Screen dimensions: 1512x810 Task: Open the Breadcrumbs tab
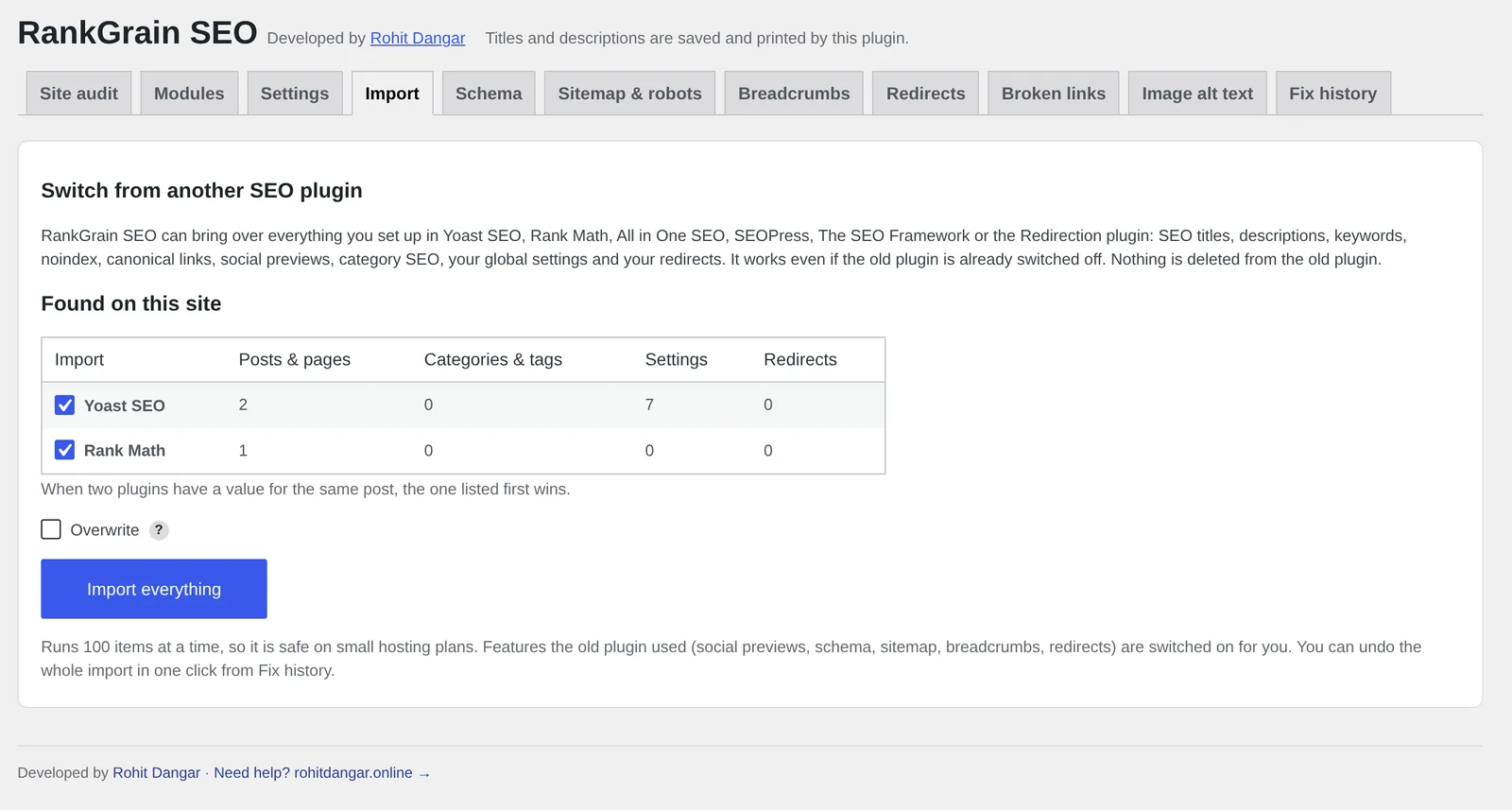[x=794, y=94]
